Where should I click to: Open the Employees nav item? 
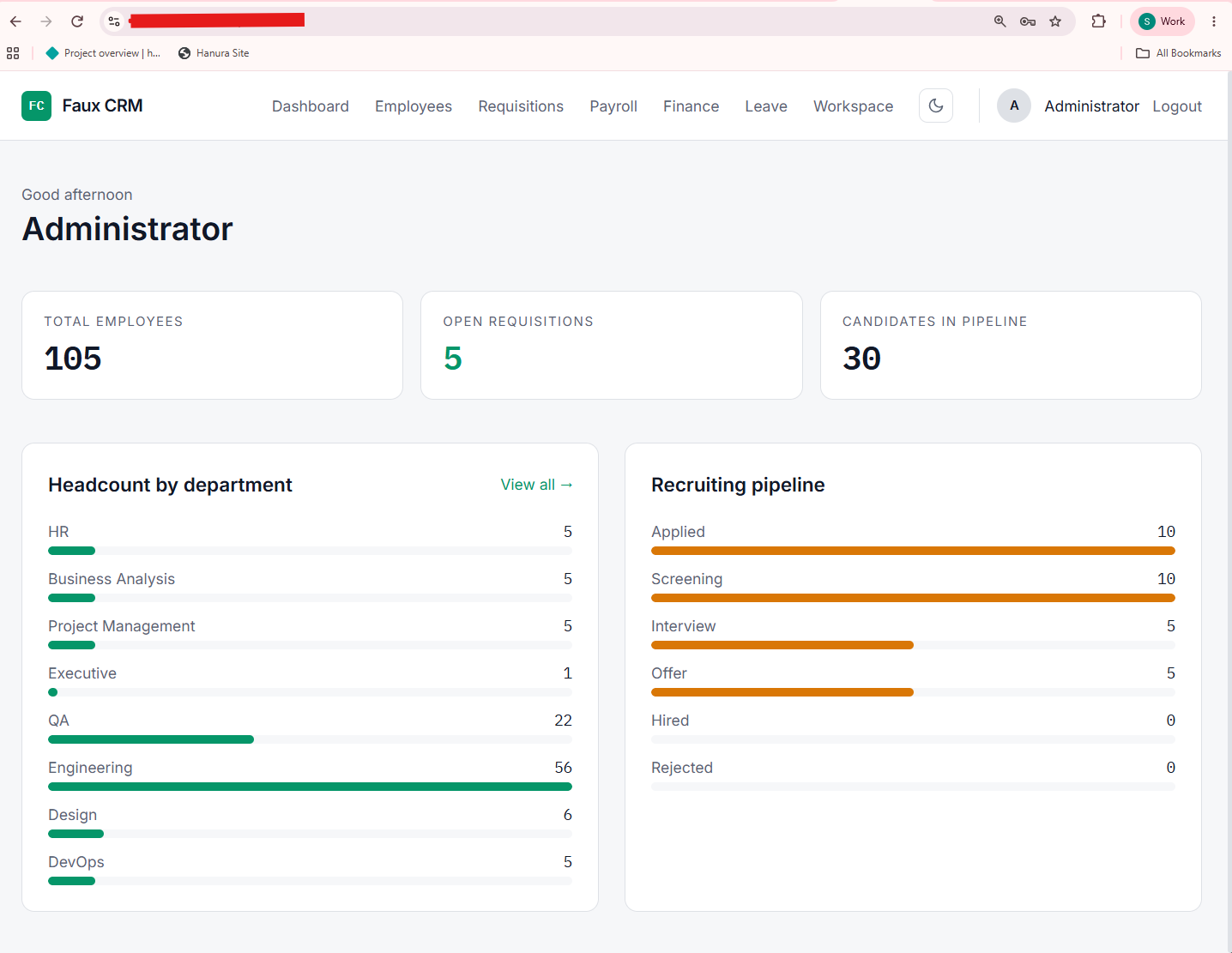[414, 106]
